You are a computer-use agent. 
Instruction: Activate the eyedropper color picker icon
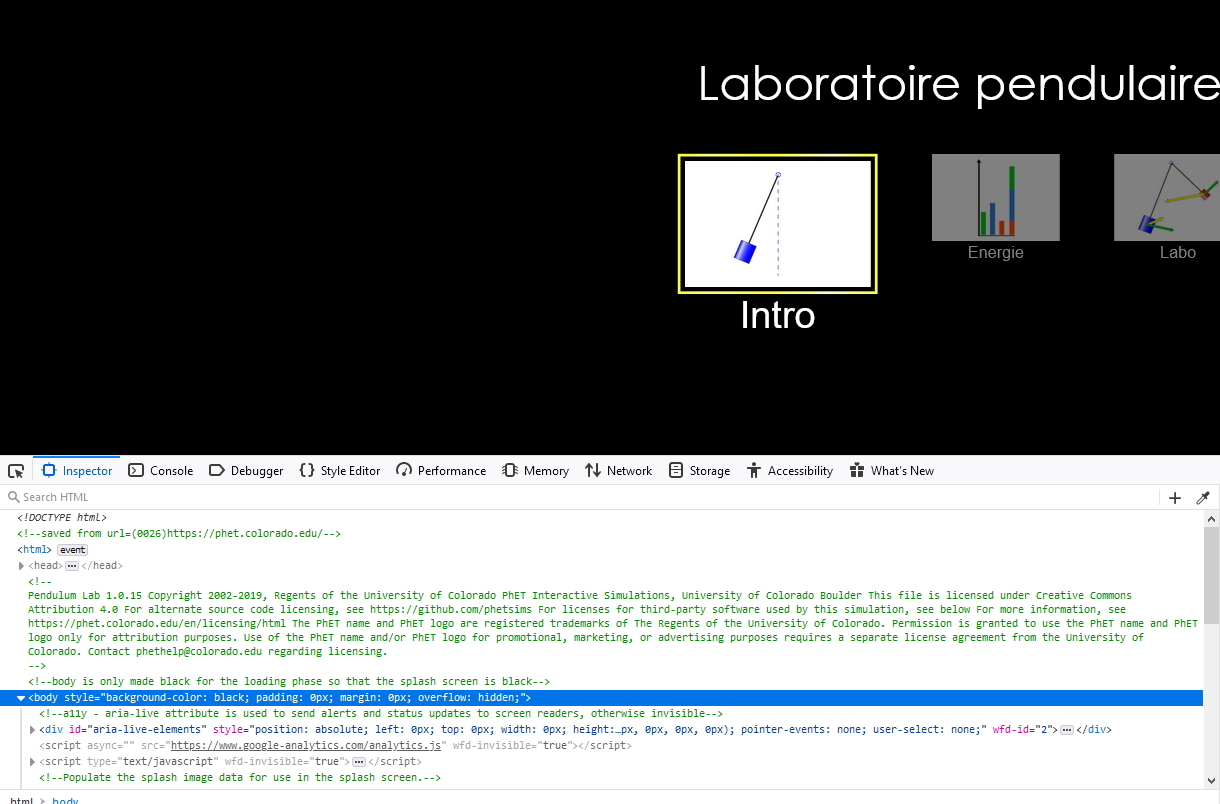1203,497
